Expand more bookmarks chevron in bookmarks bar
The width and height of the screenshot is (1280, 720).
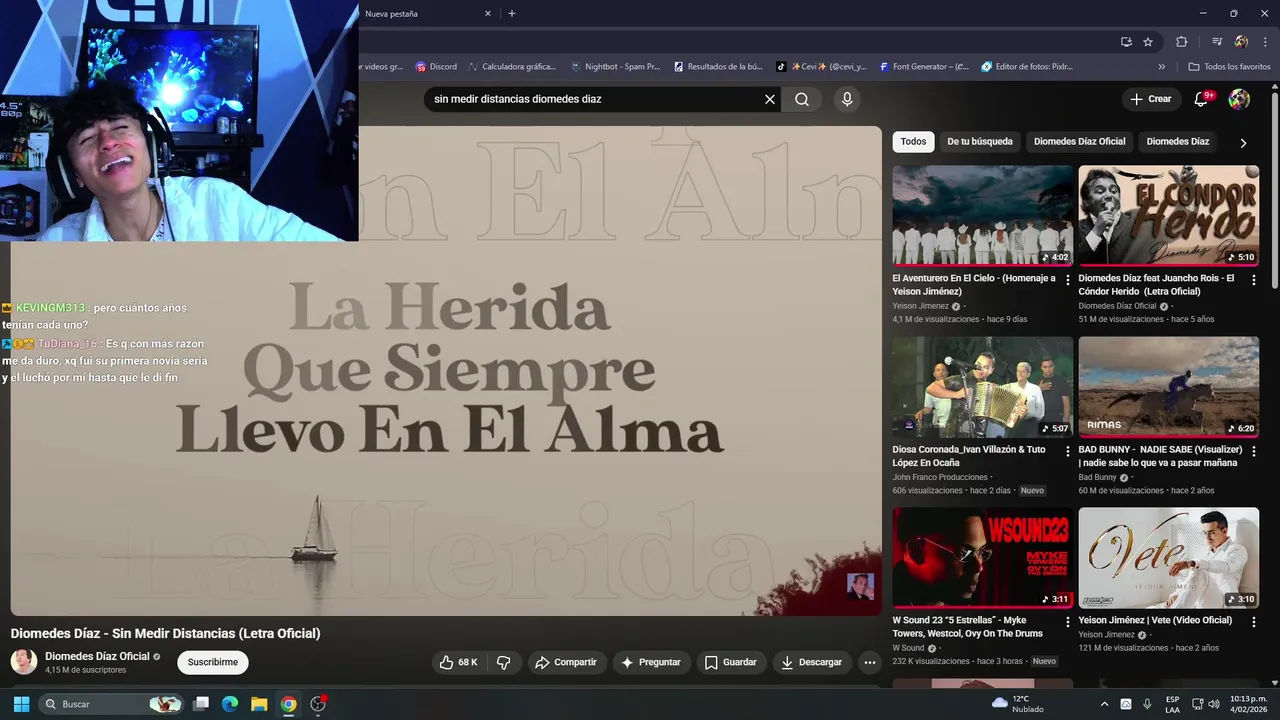[x=1162, y=67]
